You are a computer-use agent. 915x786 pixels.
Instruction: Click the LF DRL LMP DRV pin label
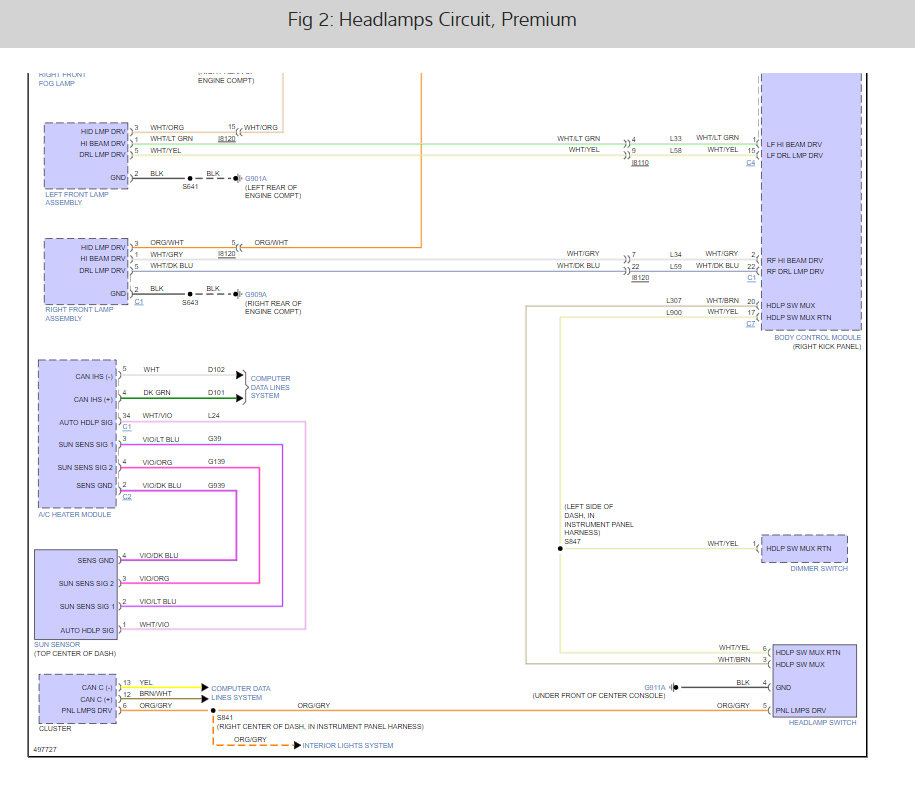tap(795, 156)
